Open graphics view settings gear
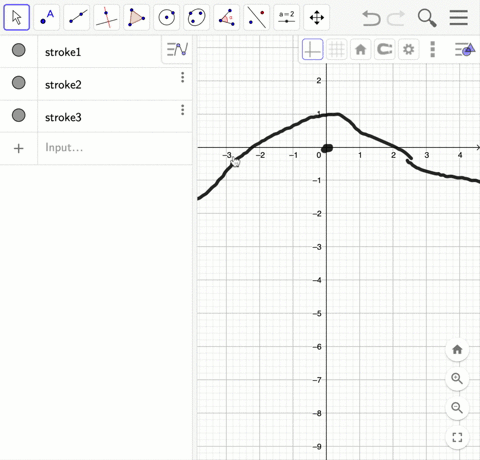The width and height of the screenshot is (480, 460). (x=408, y=49)
